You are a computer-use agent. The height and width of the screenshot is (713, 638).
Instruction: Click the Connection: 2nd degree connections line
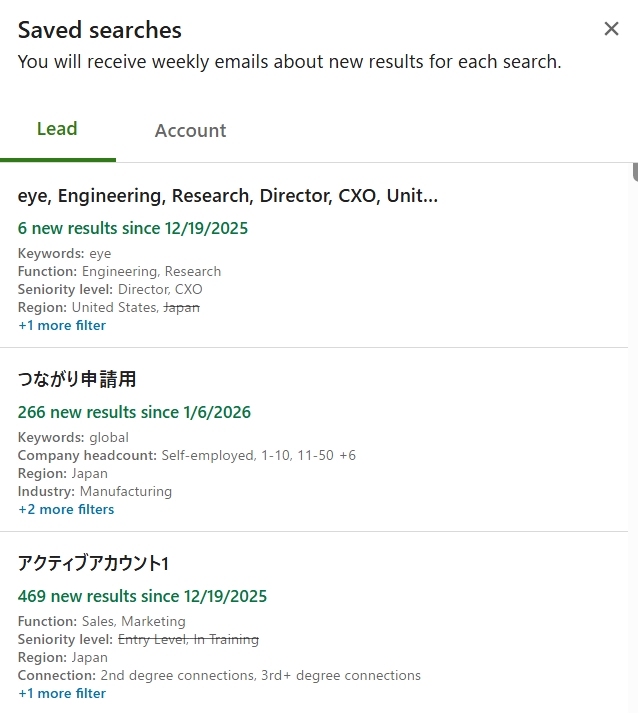(219, 675)
